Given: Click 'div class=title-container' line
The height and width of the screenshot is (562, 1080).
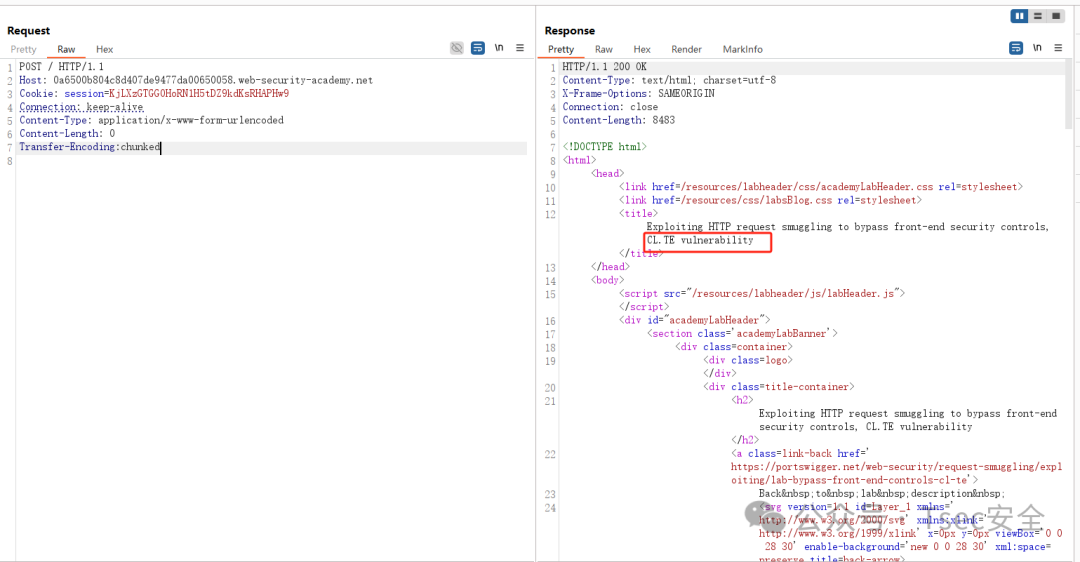Looking at the screenshot, I should (x=779, y=387).
